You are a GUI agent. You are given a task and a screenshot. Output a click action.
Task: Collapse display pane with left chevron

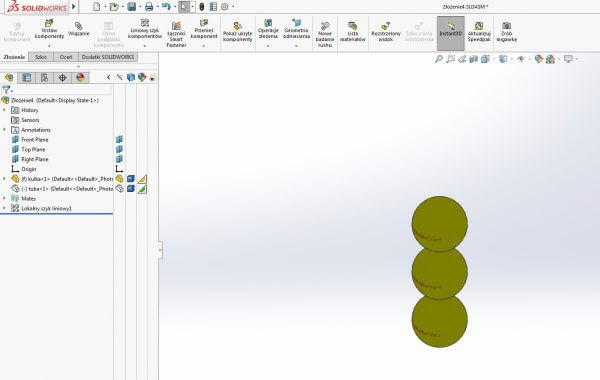pos(109,78)
